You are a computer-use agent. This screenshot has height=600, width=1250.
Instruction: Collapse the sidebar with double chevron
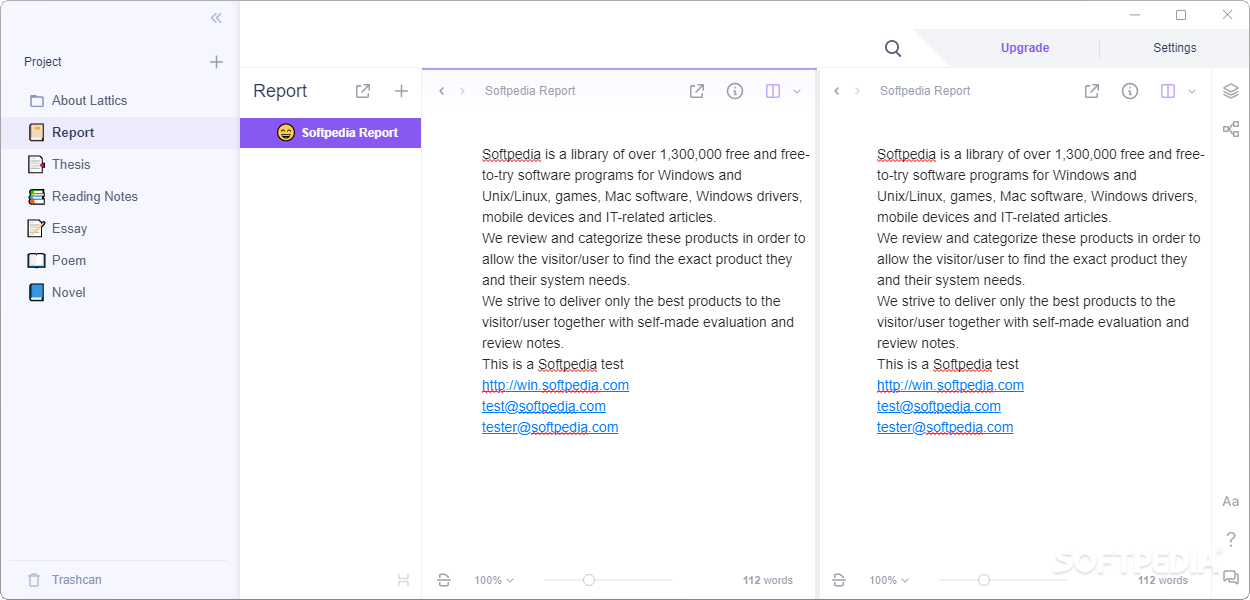(216, 18)
